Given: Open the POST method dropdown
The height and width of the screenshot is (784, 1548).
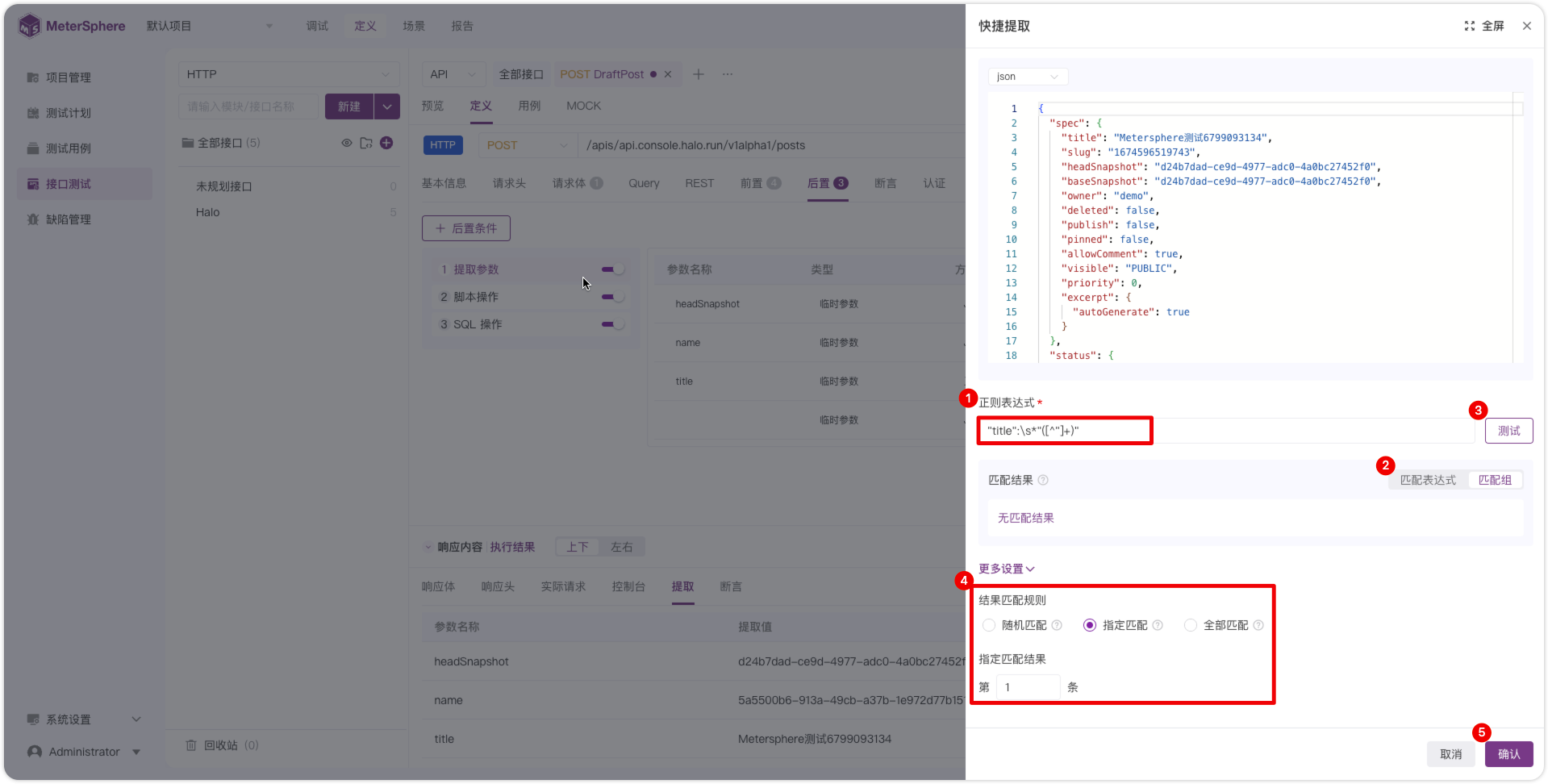Looking at the screenshot, I should pos(528,145).
